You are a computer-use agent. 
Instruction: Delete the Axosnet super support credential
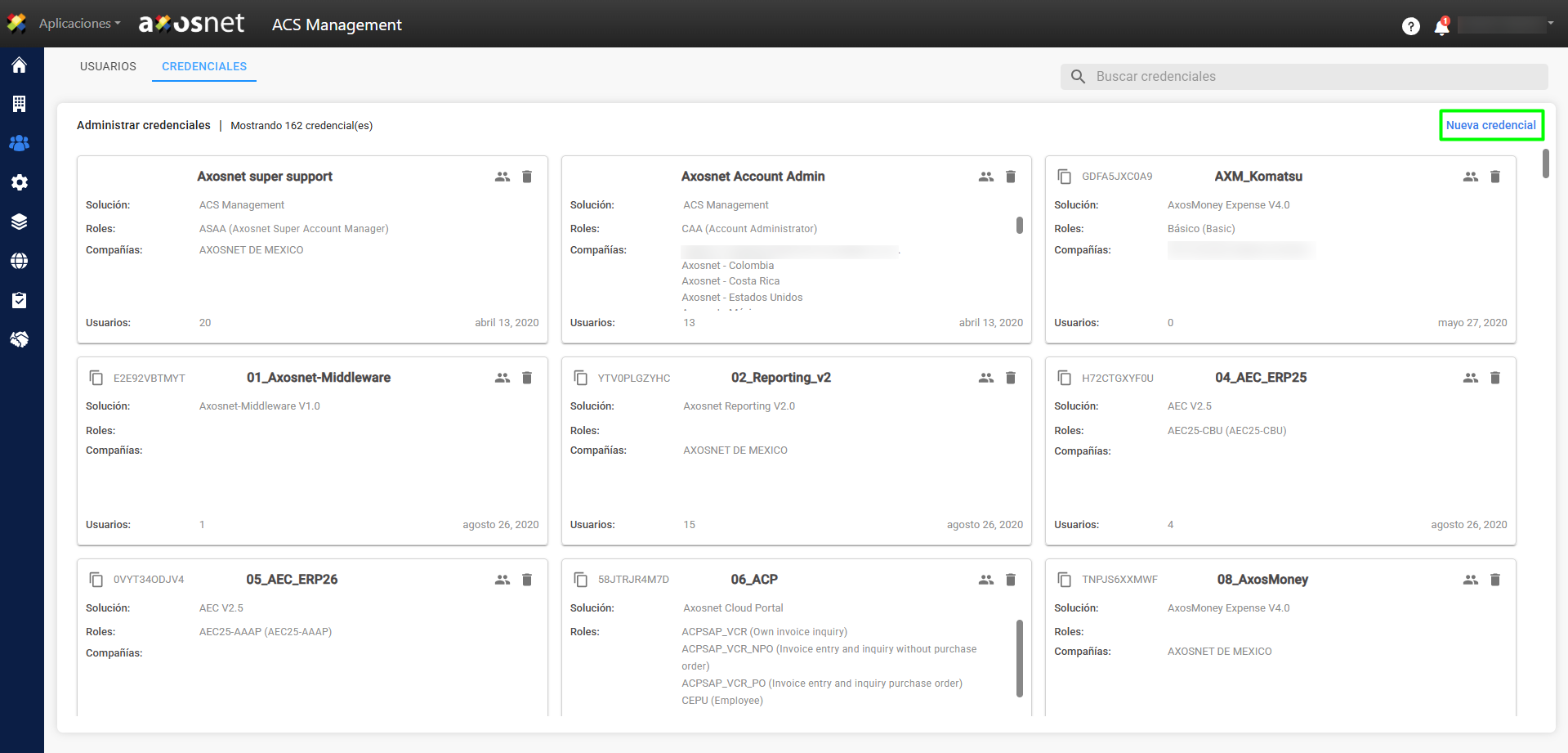[527, 177]
